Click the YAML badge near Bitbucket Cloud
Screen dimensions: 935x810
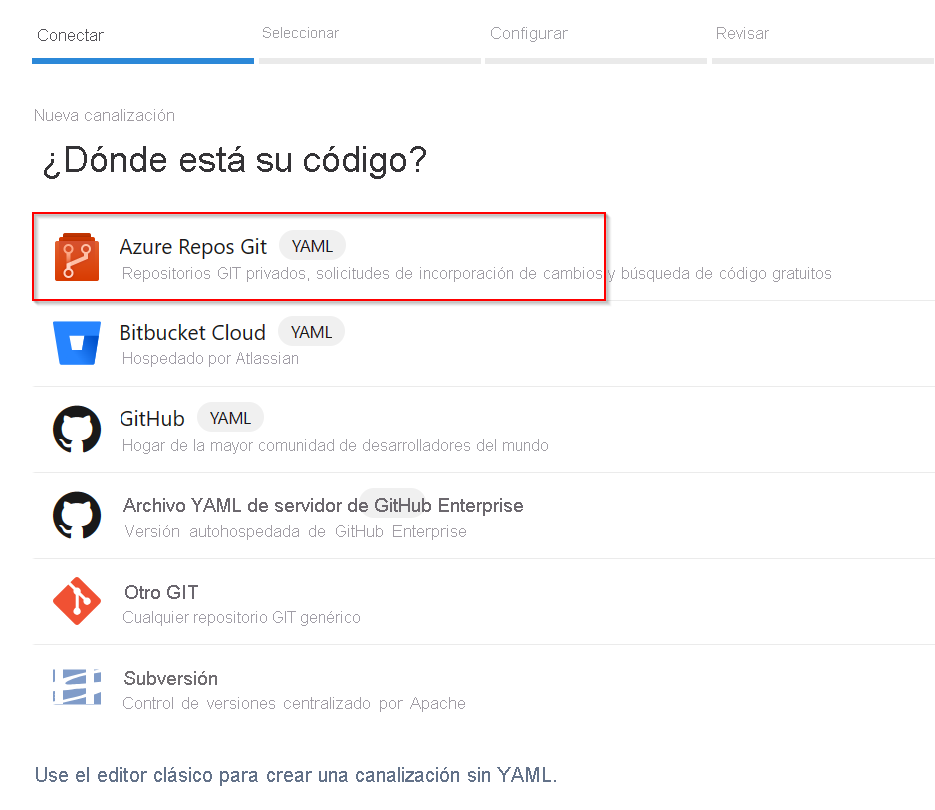311,331
